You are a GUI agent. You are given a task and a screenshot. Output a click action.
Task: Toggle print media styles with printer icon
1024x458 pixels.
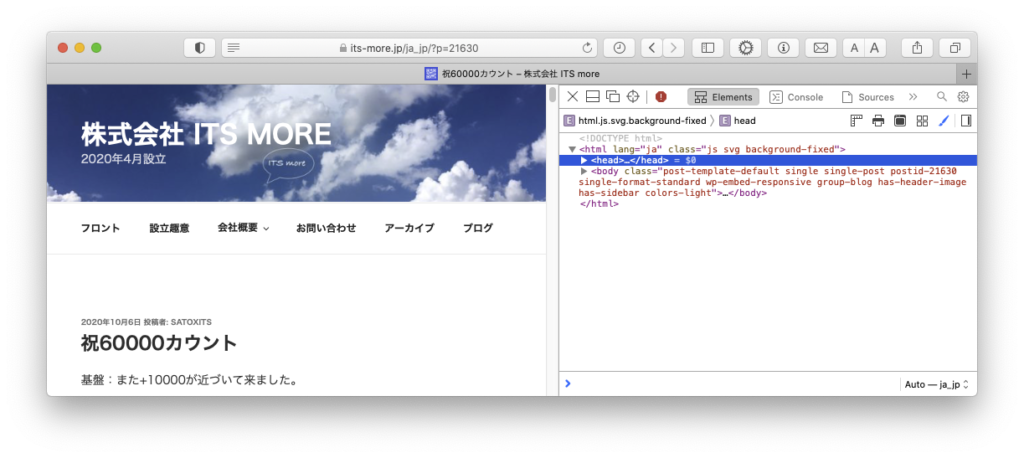878,121
